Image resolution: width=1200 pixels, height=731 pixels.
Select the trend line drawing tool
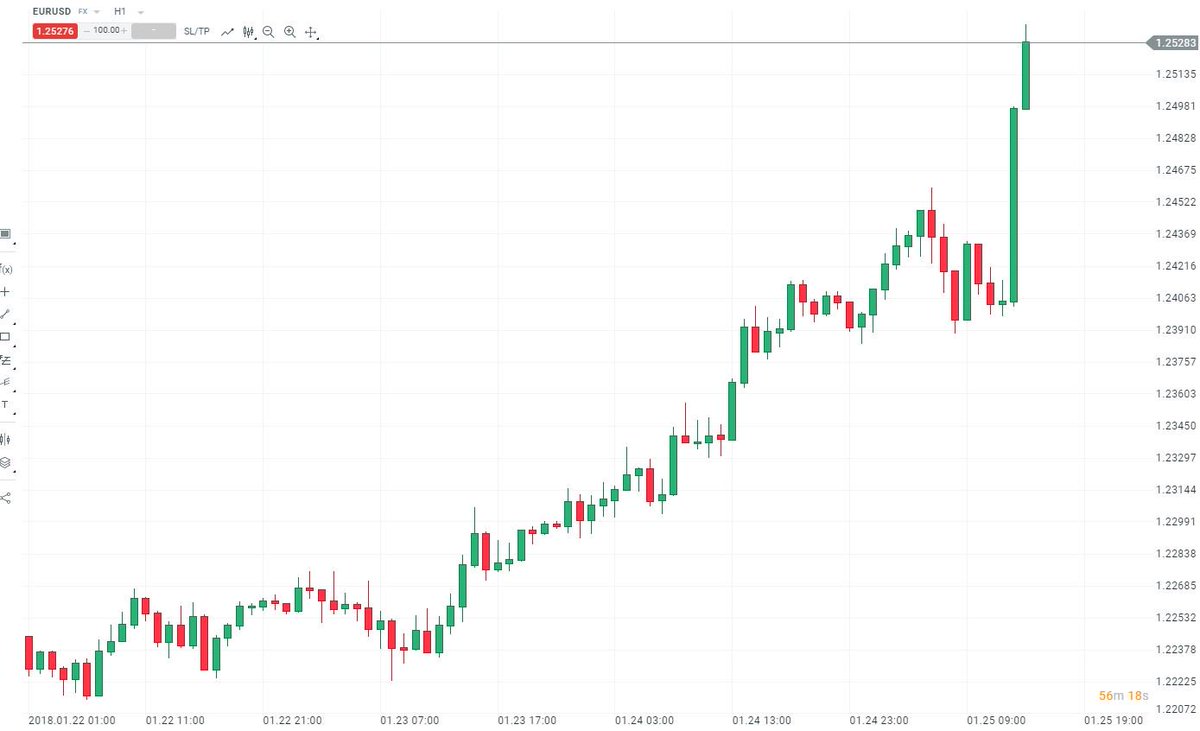pyautogui.click(x=5, y=314)
